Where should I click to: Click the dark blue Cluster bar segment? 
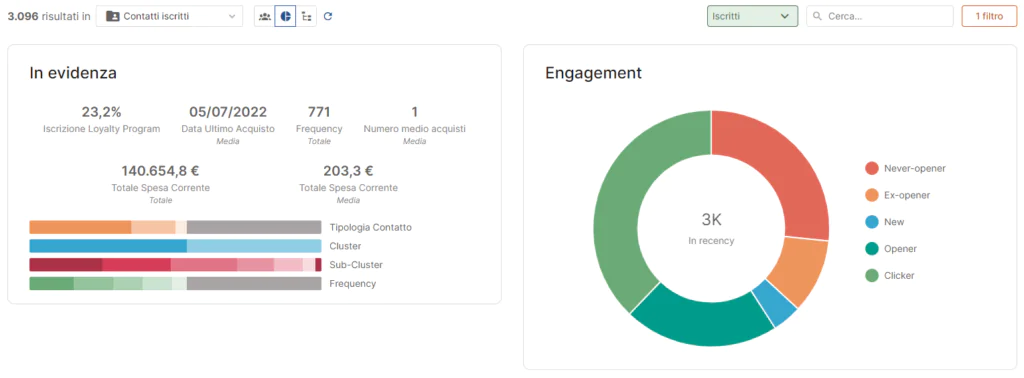(x=108, y=246)
